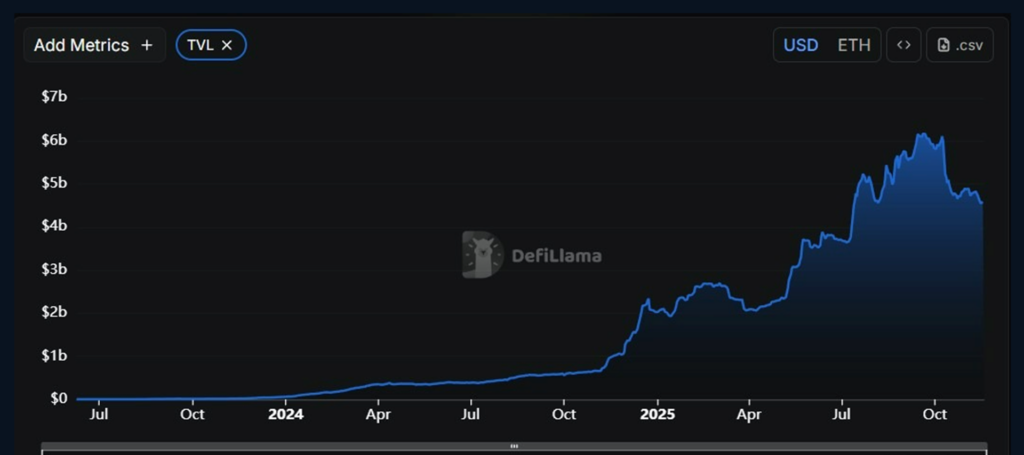Click the $6b y-axis label
This screenshot has height=455, width=1024.
(x=54, y=140)
